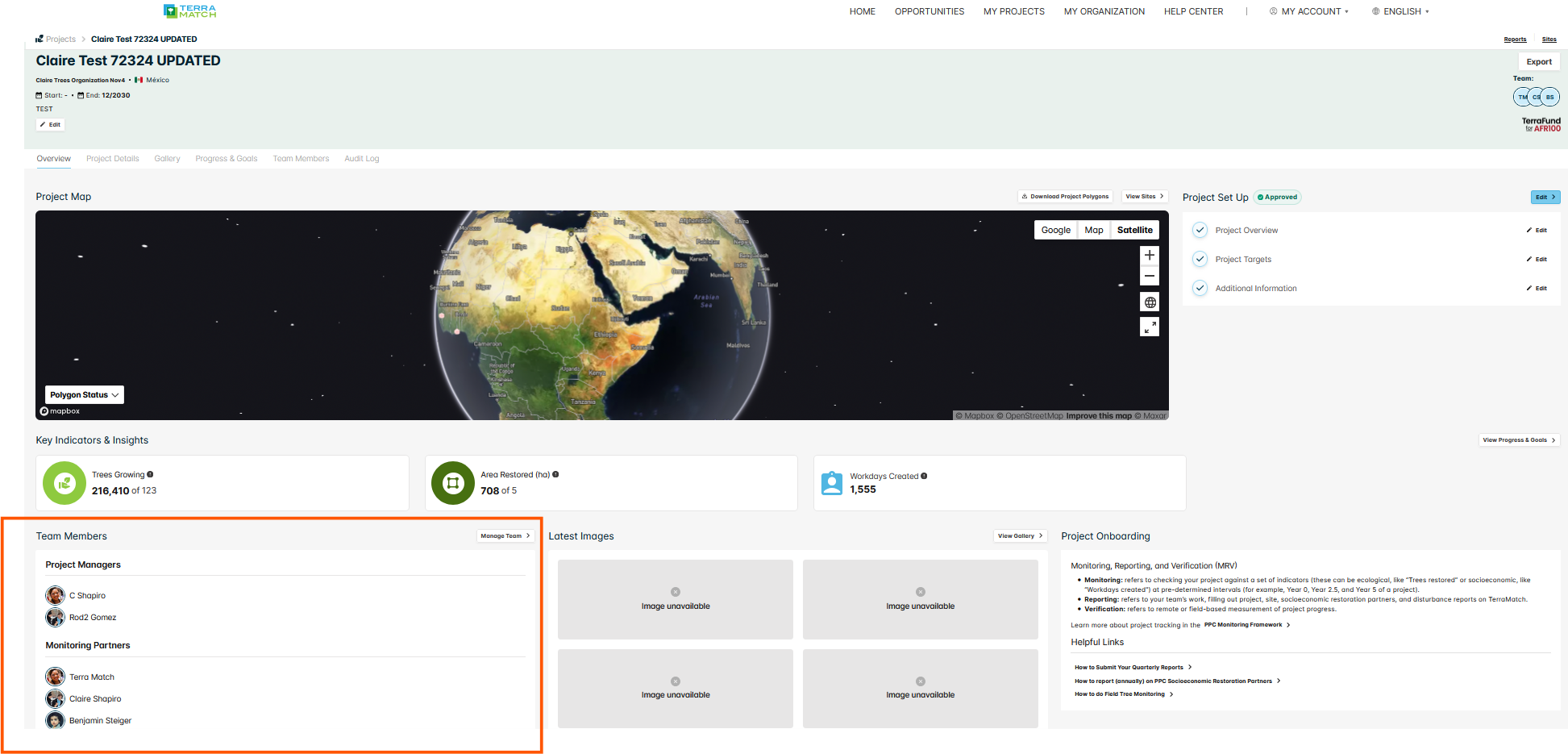Open the PPC Monitoring Framework link
The height and width of the screenshot is (754, 1568).
pyautogui.click(x=1246, y=625)
